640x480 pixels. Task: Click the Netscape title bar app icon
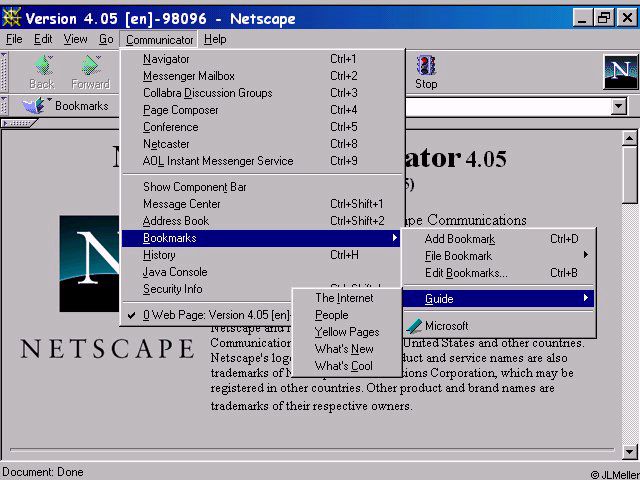12,17
